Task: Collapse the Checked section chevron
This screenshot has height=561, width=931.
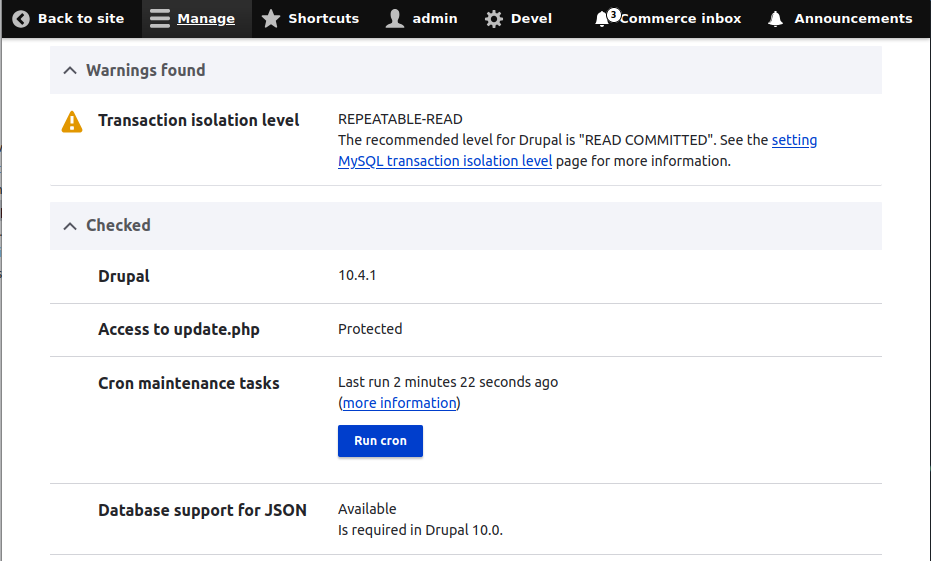Action: [x=70, y=226]
